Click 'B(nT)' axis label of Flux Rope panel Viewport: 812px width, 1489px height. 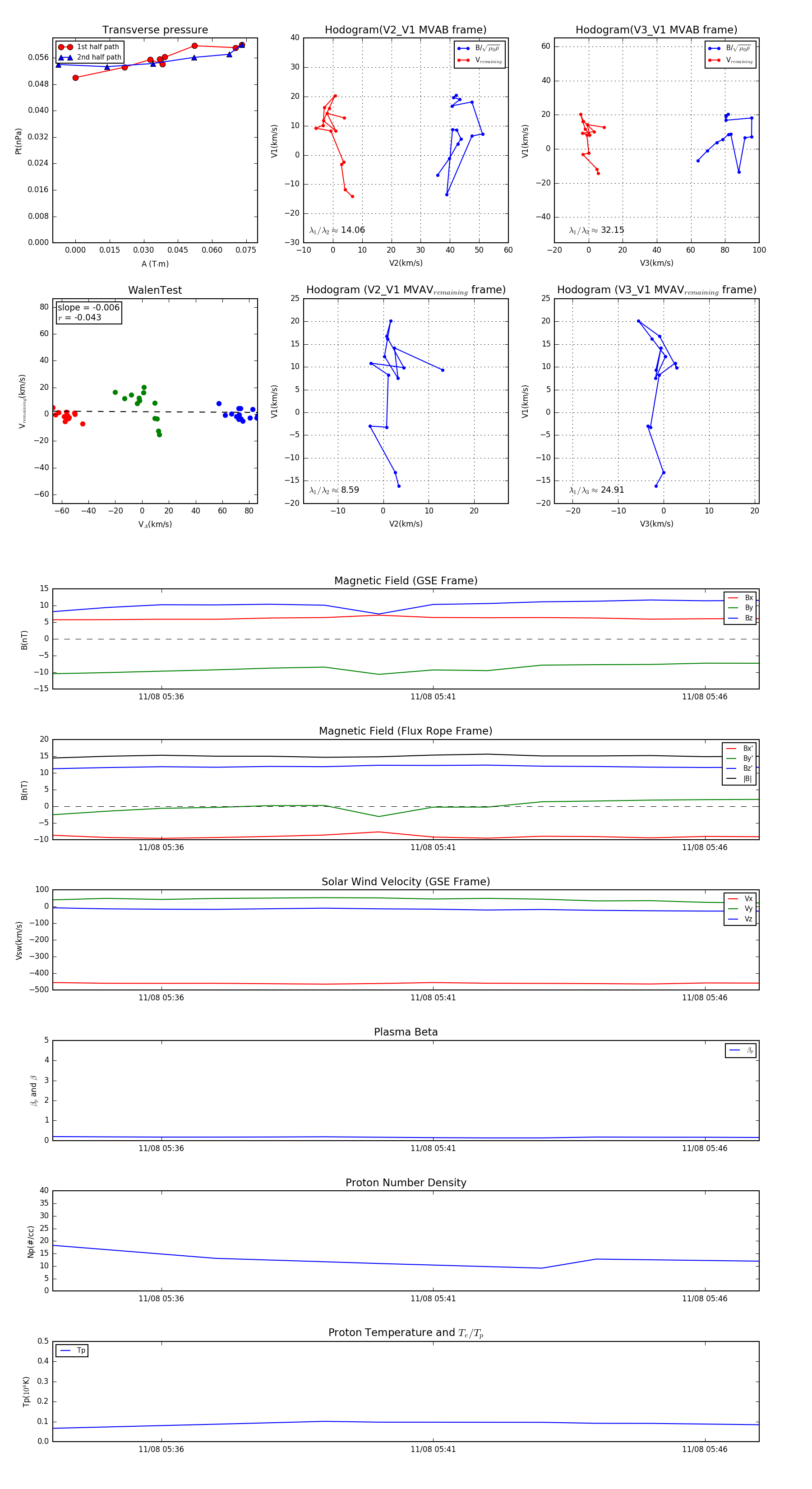click(x=24, y=790)
